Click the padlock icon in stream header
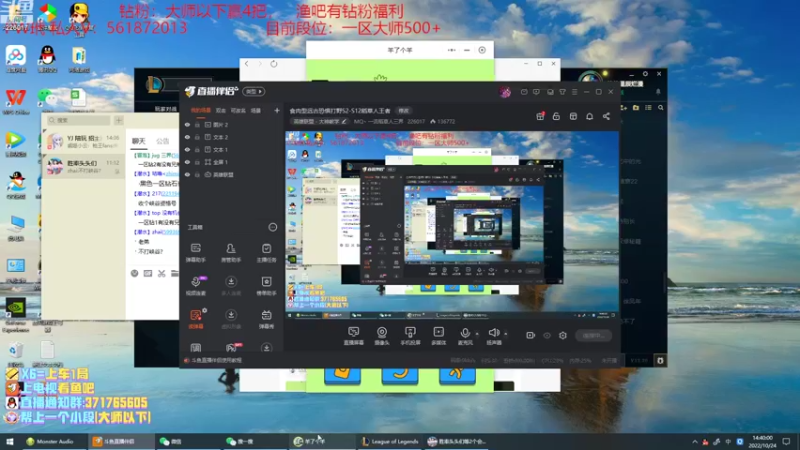Viewport: 800px width, 450px height. [x=556, y=116]
